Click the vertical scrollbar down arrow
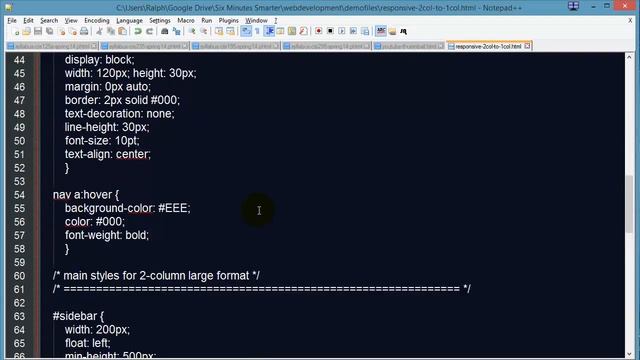 coord(629,354)
